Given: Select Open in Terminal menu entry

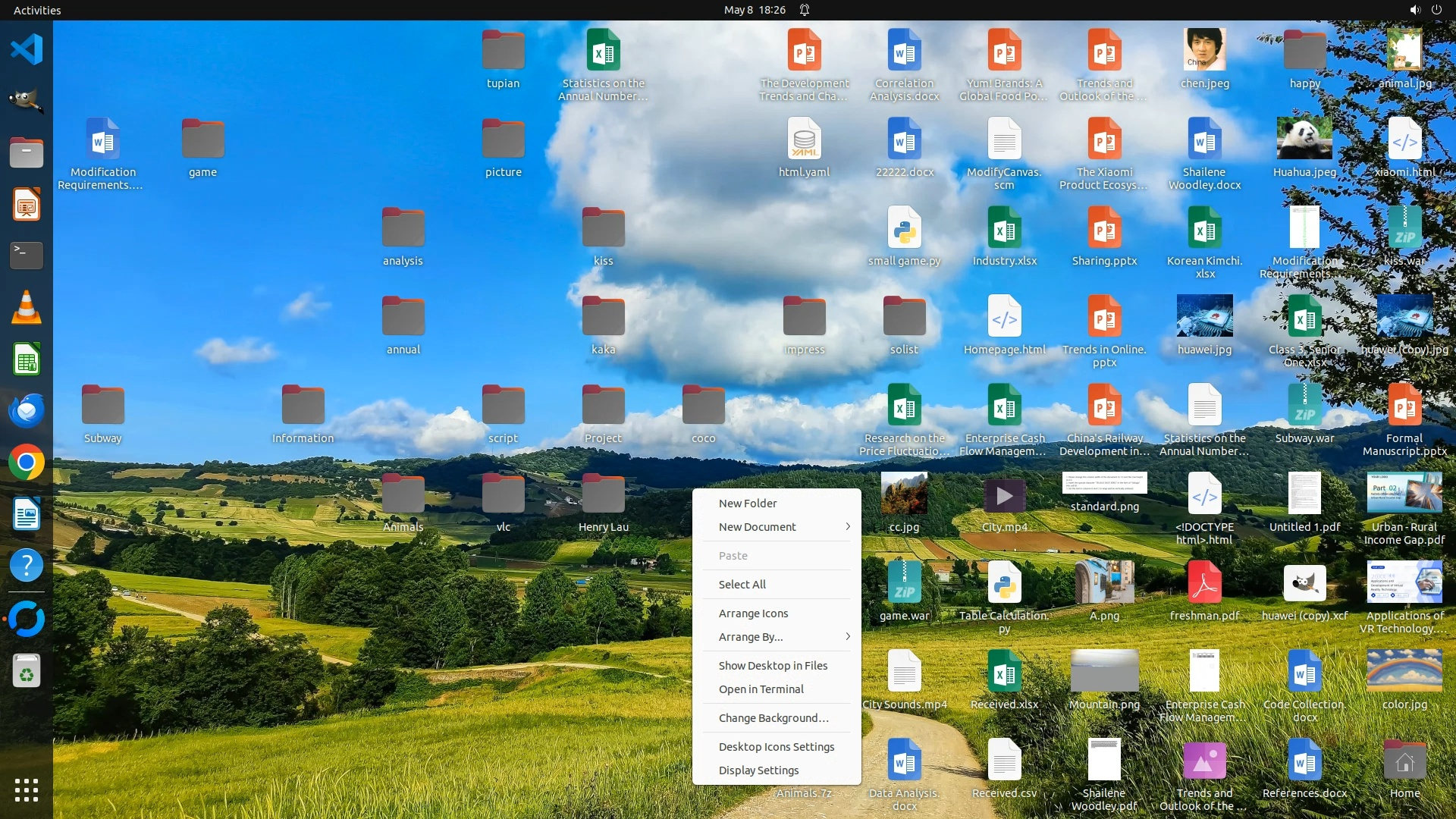Looking at the screenshot, I should click(x=761, y=689).
